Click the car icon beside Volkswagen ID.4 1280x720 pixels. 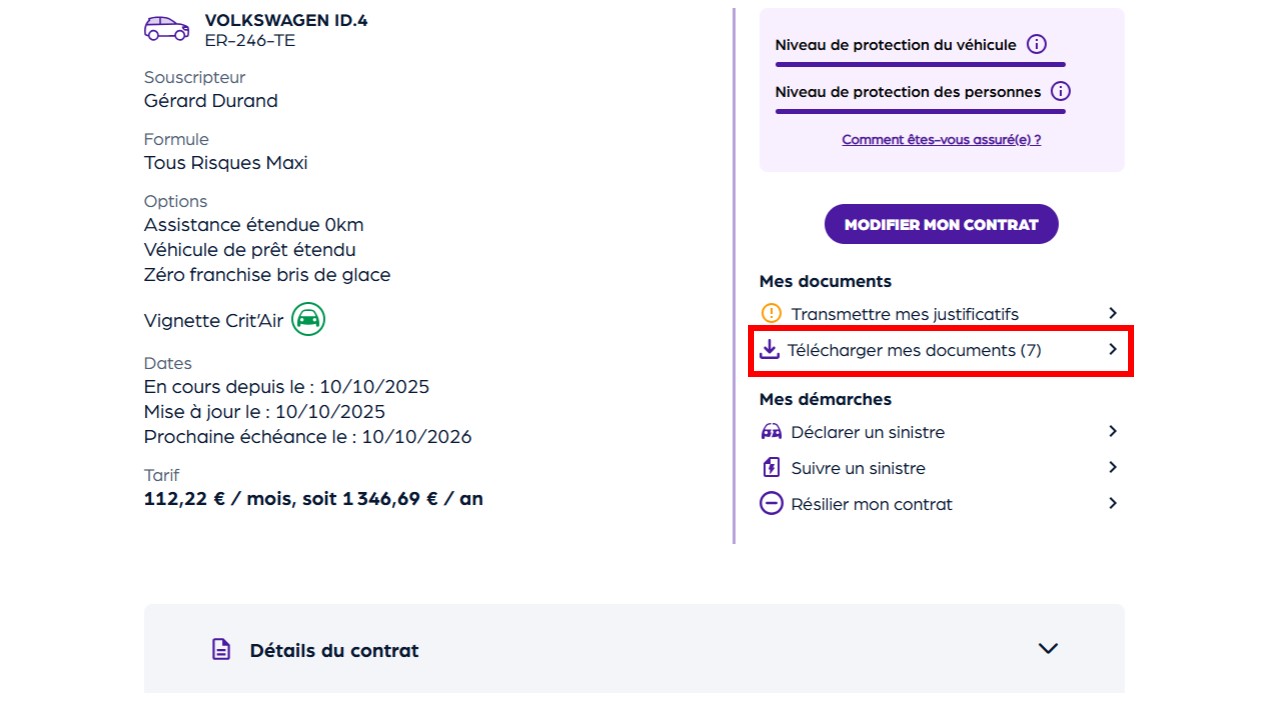click(166, 29)
